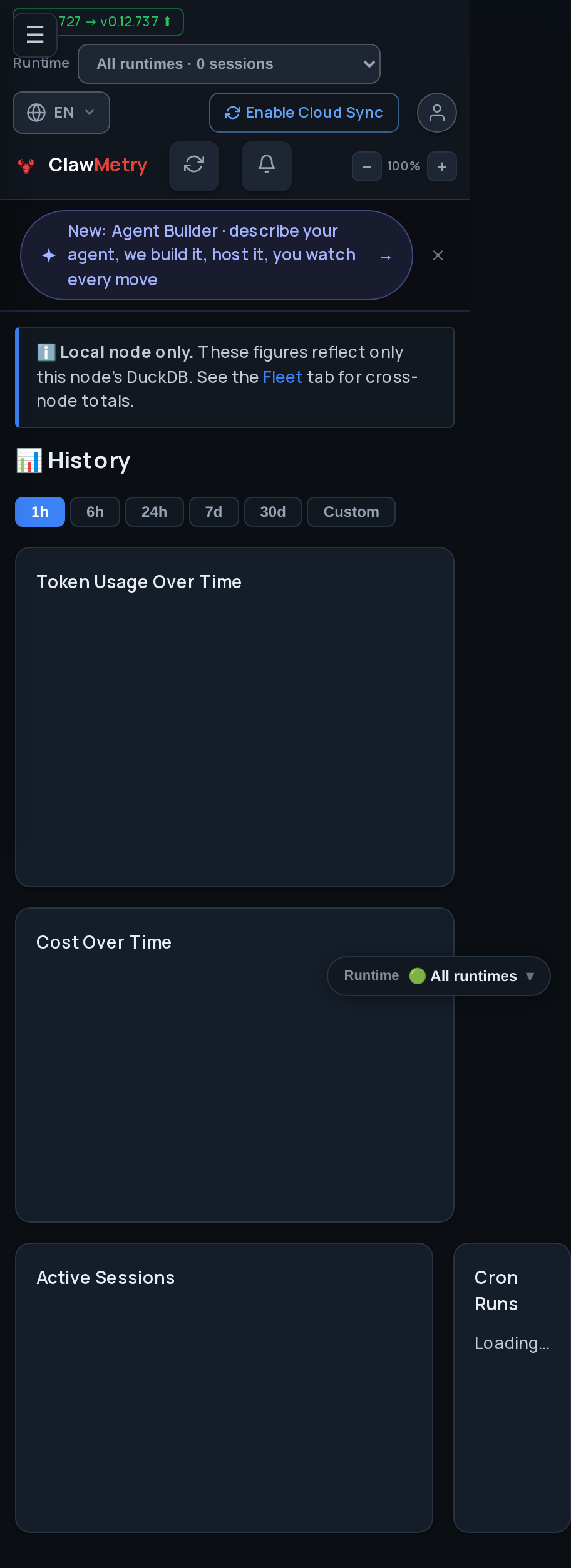The width and height of the screenshot is (571, 1568).
Task: Click the ClawMetry lobster logo
Action: [x=26, y=166]
